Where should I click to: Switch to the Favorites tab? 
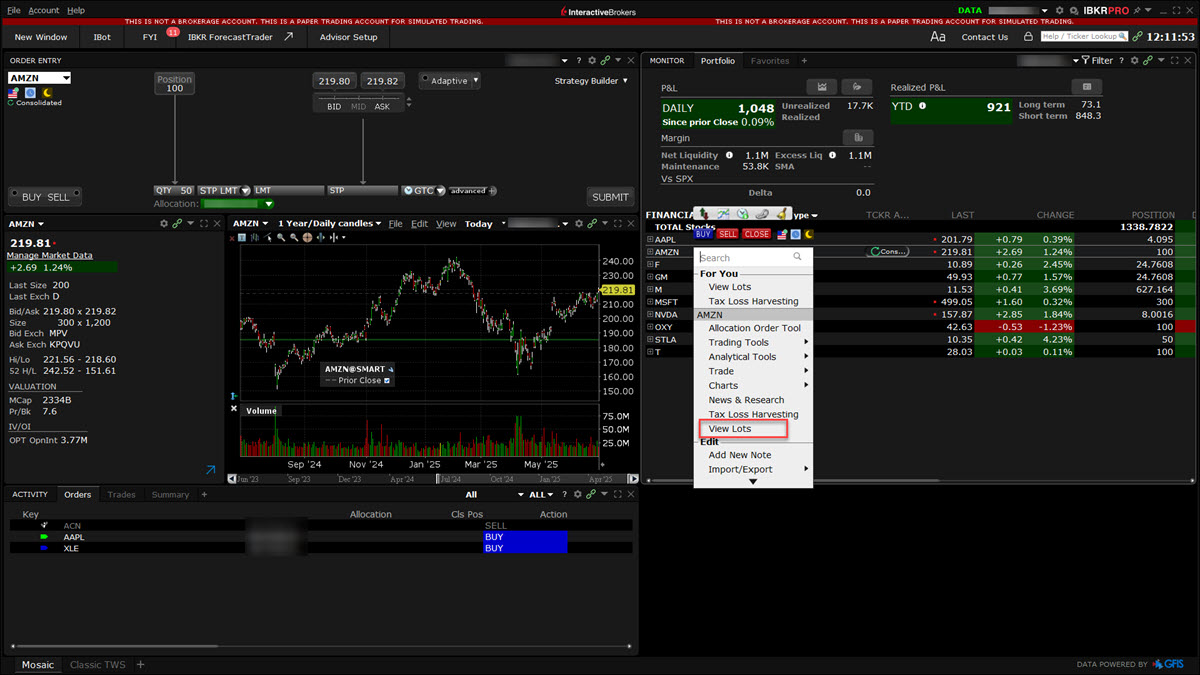[770, 61]
